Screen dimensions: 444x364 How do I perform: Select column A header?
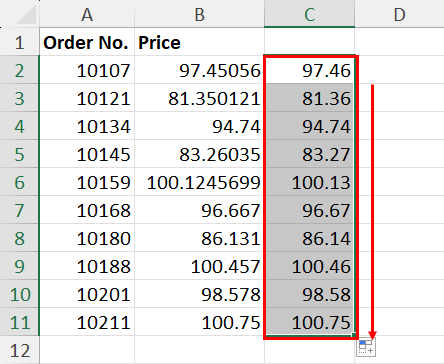click(x=87, y=14)
